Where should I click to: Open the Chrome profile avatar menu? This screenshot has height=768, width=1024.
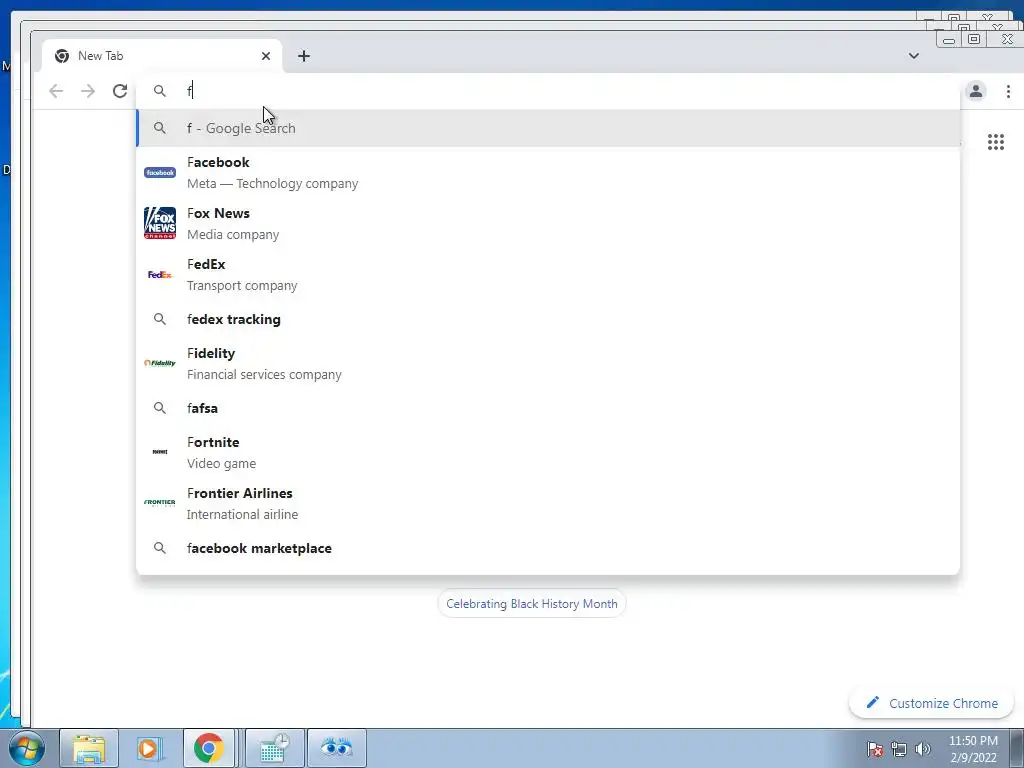click(x=976, y=91)
